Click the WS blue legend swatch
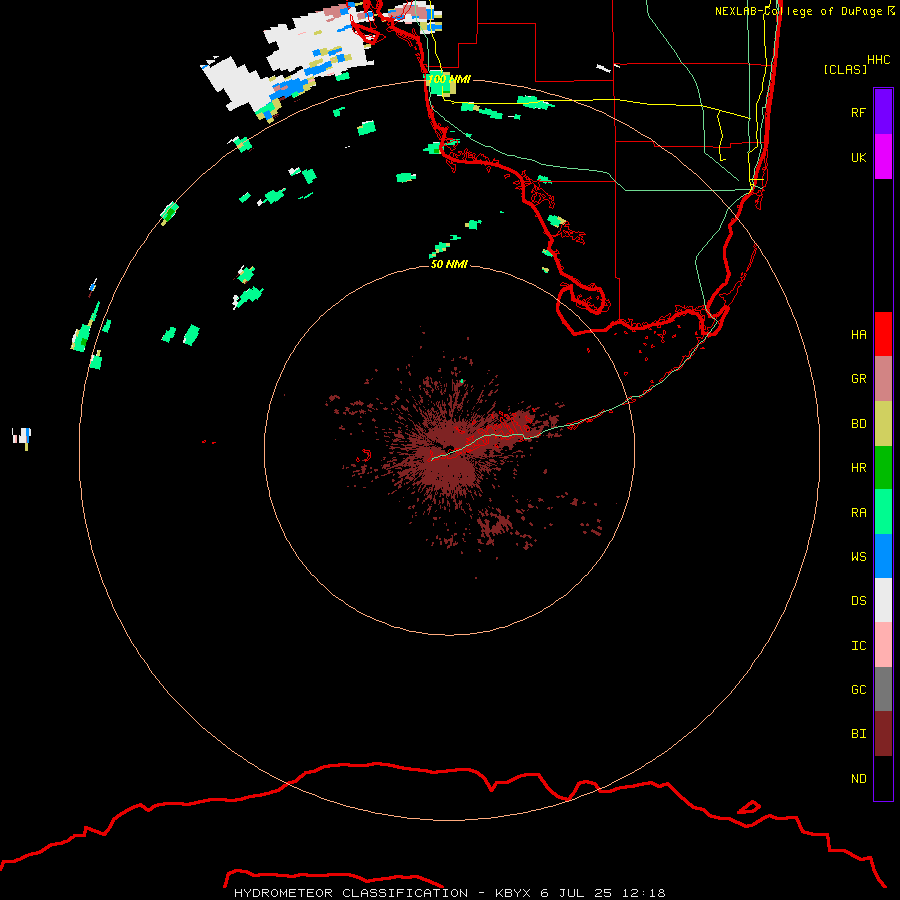This screenshot has width=900, height=900. coord(883,556)
